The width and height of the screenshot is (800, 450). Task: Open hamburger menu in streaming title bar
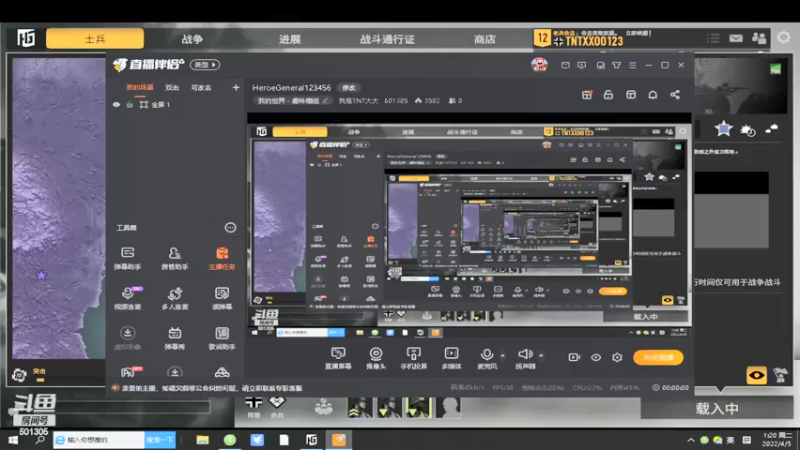pyautogui.click(x=633, y=65)
